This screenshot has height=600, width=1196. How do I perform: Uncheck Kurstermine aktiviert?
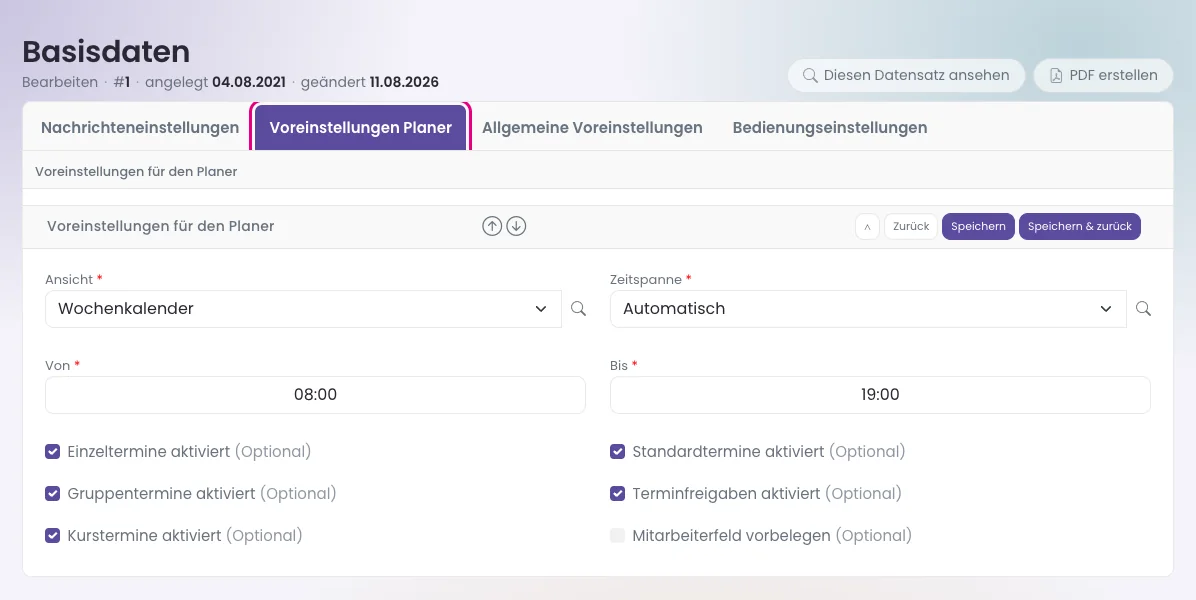53,535
